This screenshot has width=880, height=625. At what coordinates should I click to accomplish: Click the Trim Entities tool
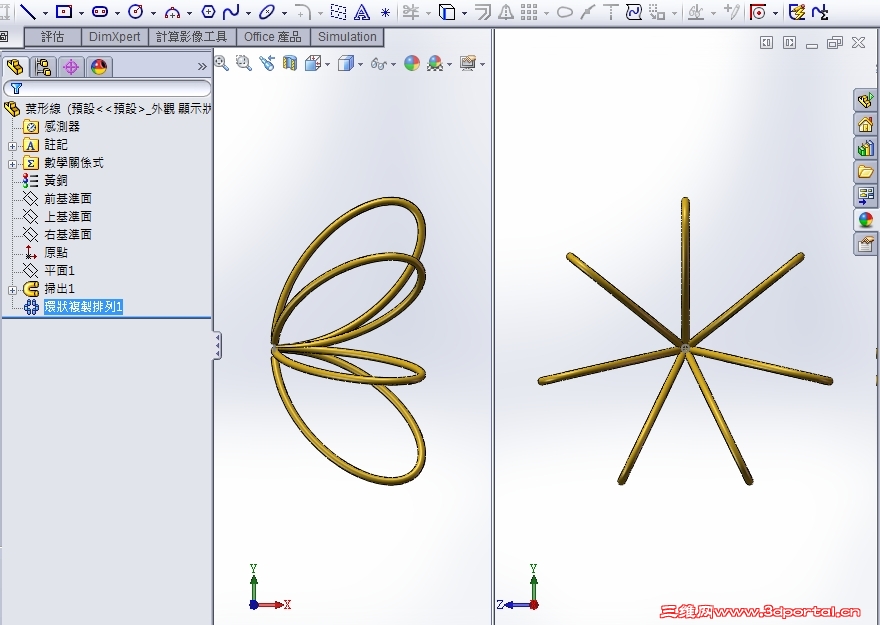411,11
